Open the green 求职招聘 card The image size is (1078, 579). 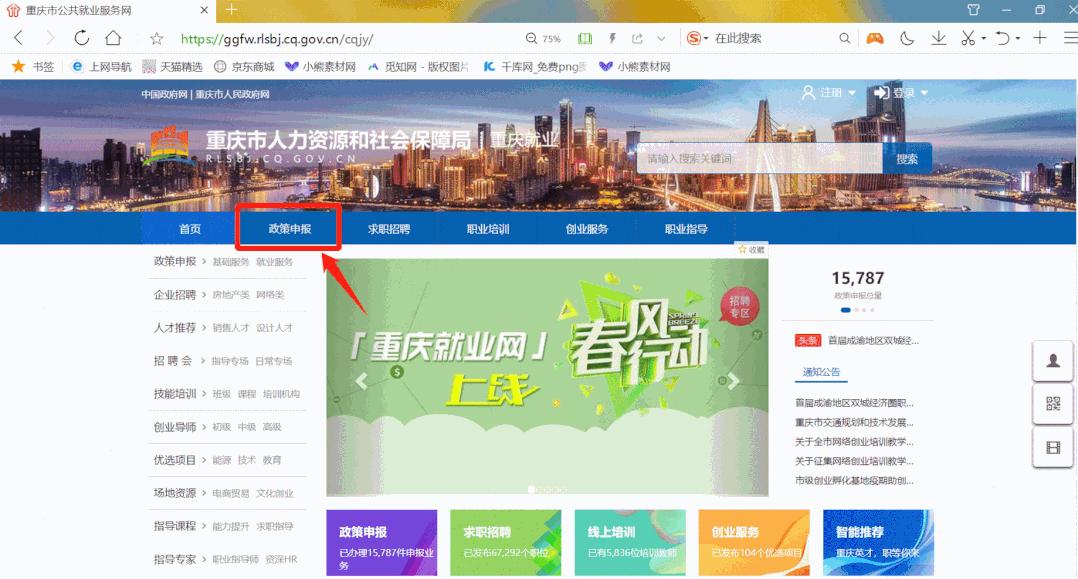(505, 543)
